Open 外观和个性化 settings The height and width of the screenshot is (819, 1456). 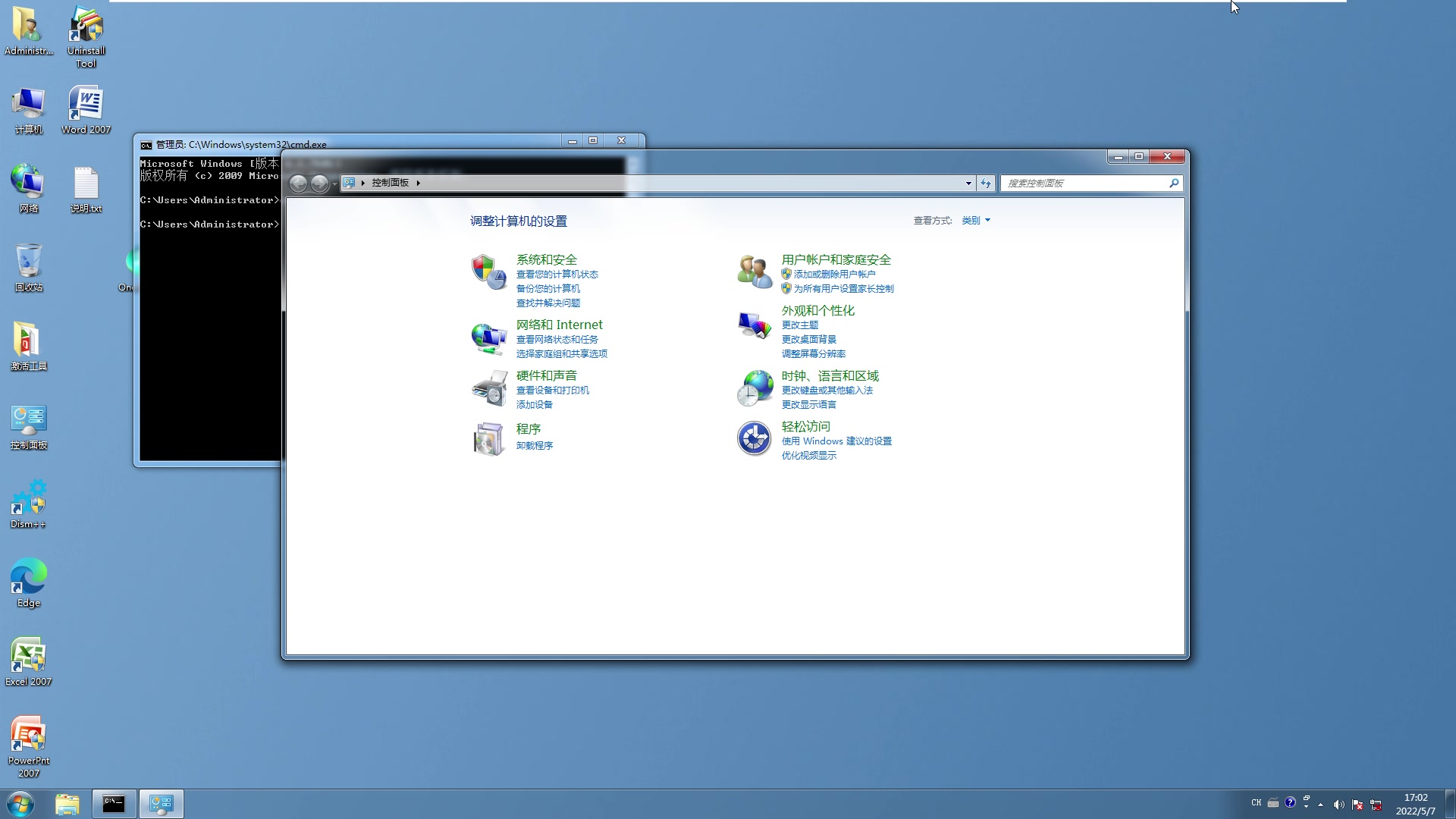pos(817,310)
